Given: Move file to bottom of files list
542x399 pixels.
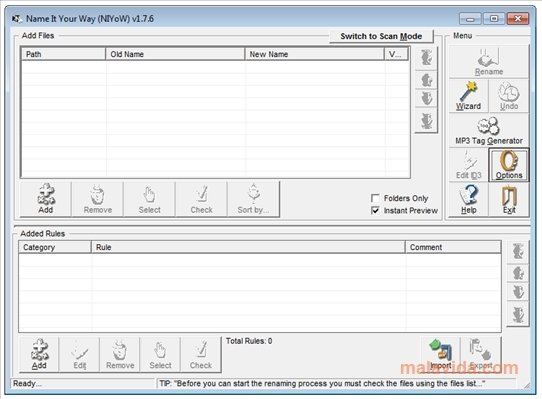Looking at the screenshot, I should pos(426,121).
